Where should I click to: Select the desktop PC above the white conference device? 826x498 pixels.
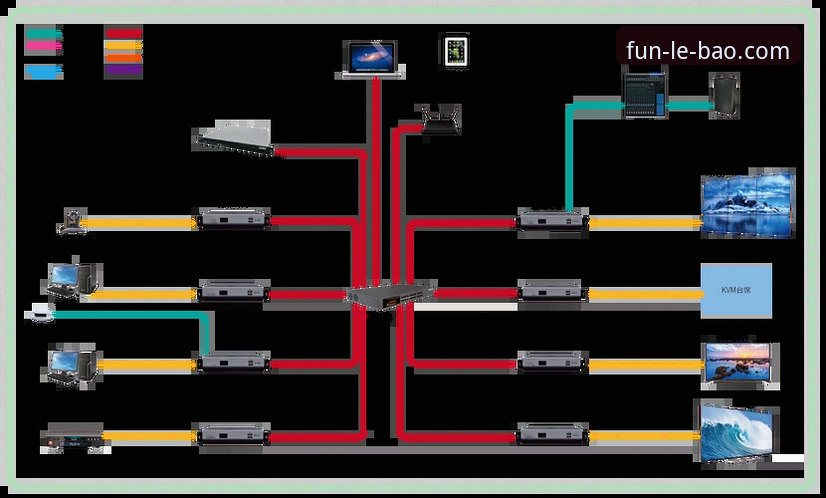pos(73,281)
